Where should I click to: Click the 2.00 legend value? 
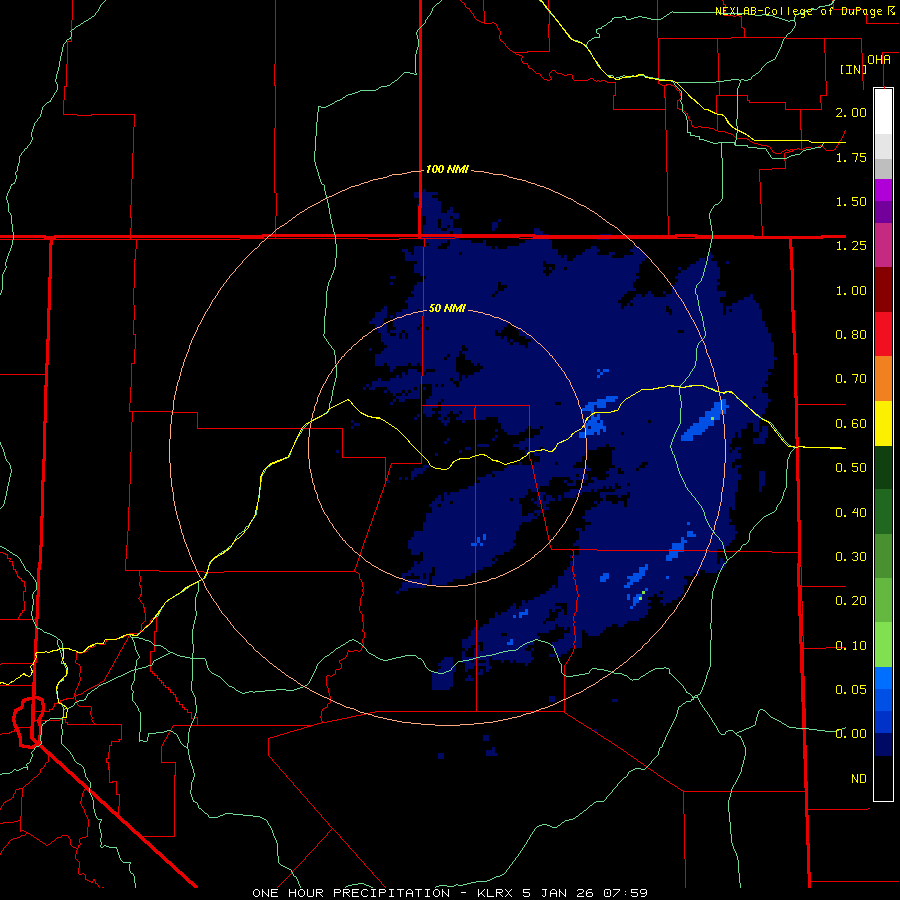click(851, 112)
